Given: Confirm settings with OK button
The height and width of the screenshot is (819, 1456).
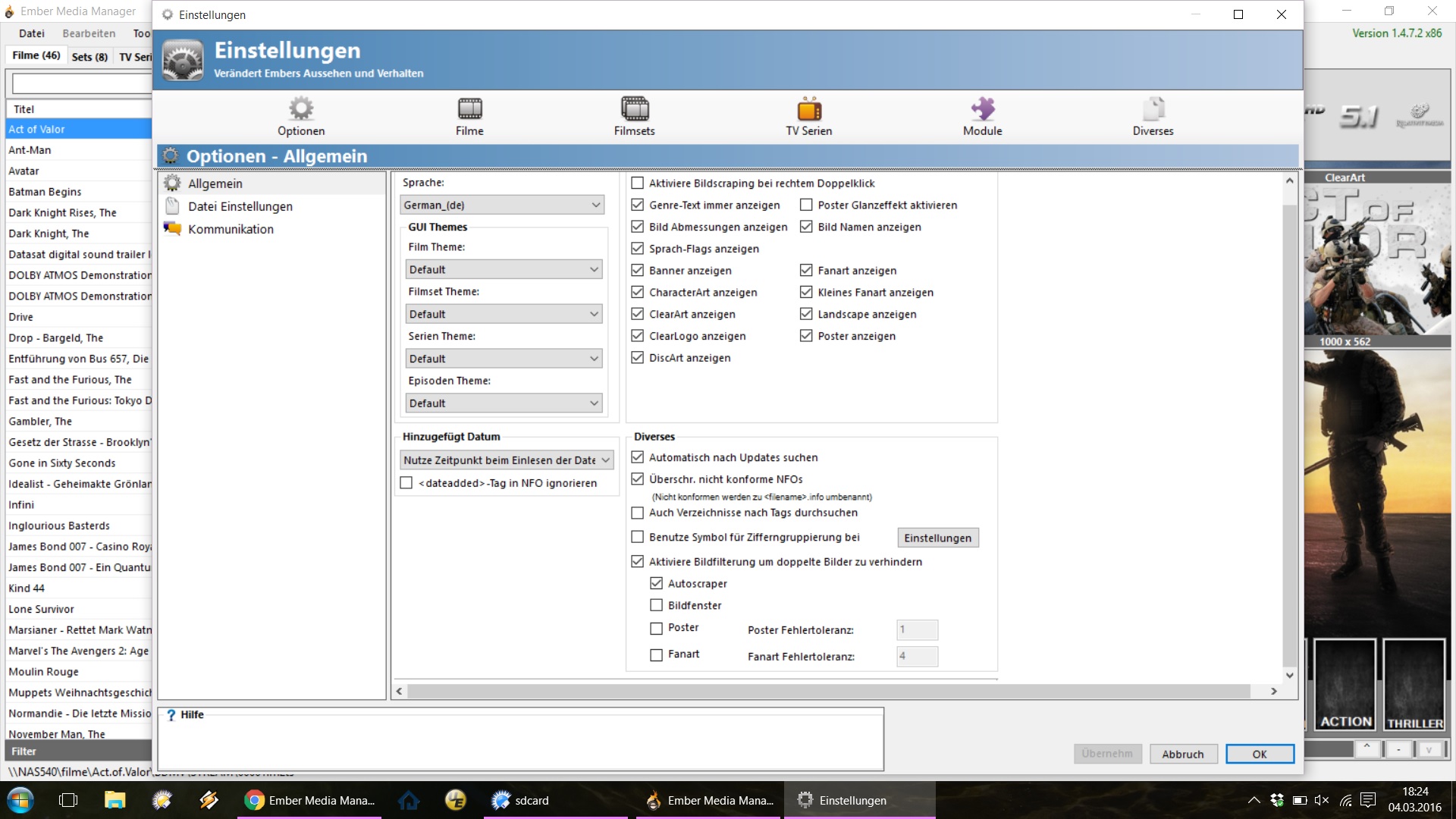Looking at the screenshot, I should [x=1260, y=754].
